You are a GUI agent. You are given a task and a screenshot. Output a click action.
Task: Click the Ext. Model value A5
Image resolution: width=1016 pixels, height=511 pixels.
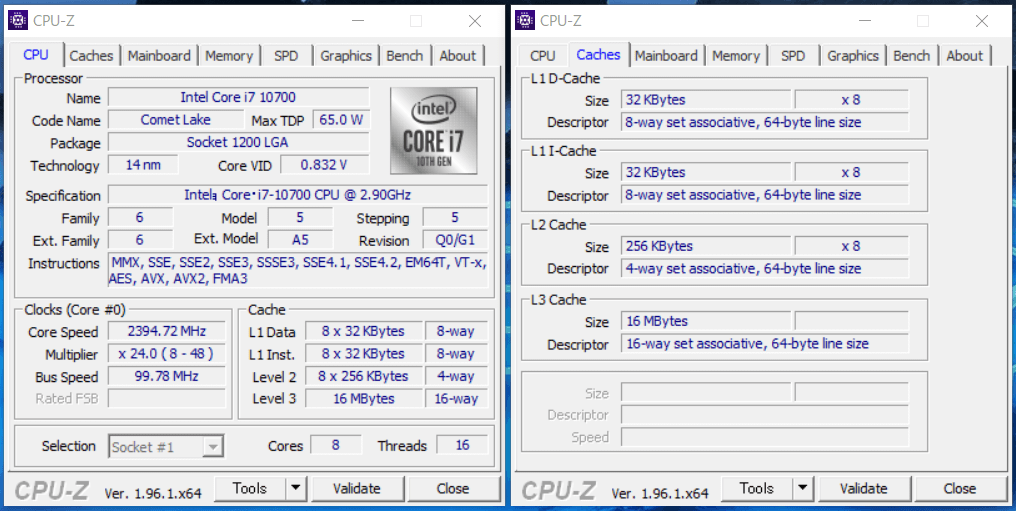click(300, 240)
